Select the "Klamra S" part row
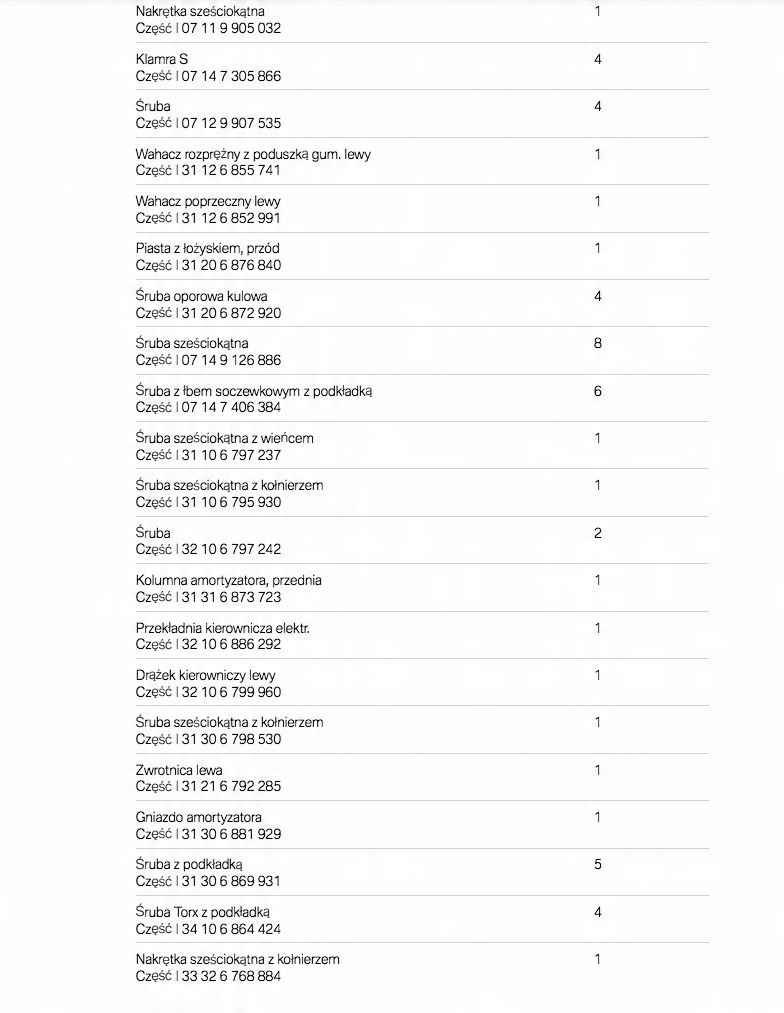The height and width of the screenshot is (1013, 784). tap(162, 60)
